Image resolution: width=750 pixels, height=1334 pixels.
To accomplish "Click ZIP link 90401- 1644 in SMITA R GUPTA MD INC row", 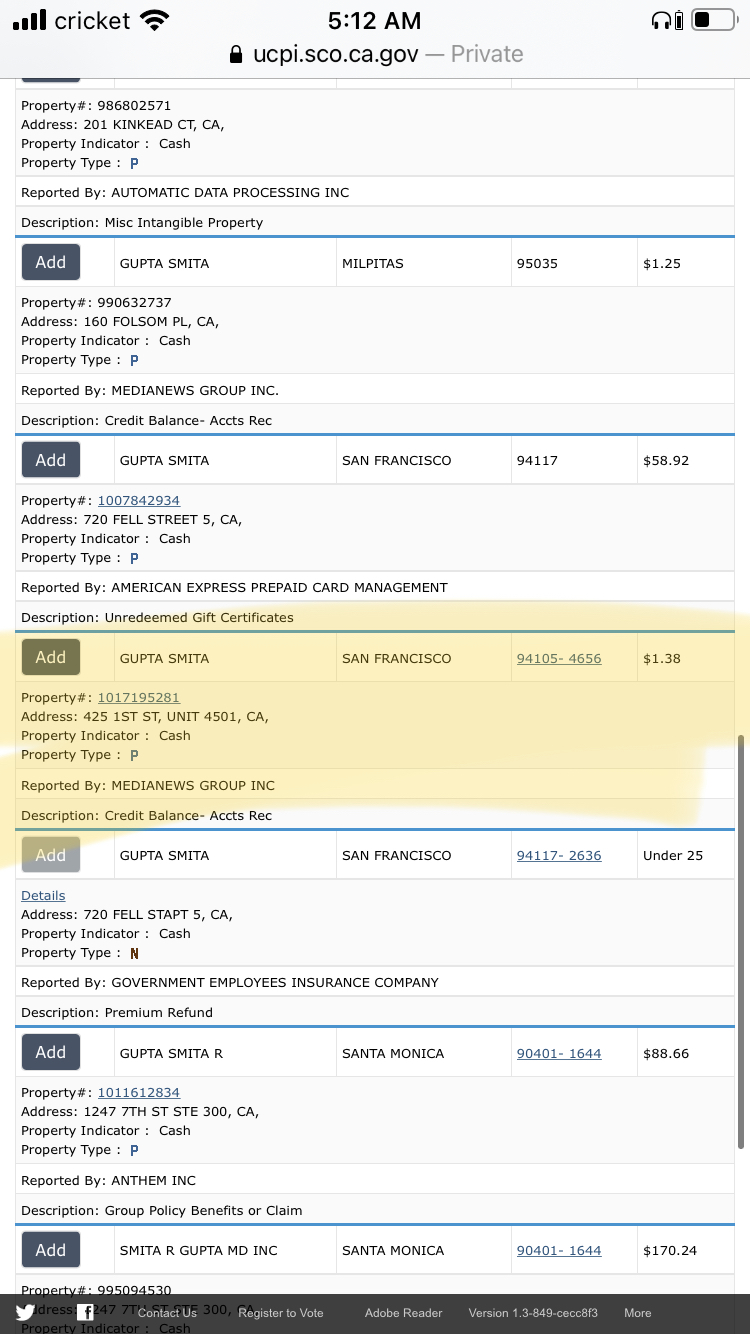I will click(559, 1250).
